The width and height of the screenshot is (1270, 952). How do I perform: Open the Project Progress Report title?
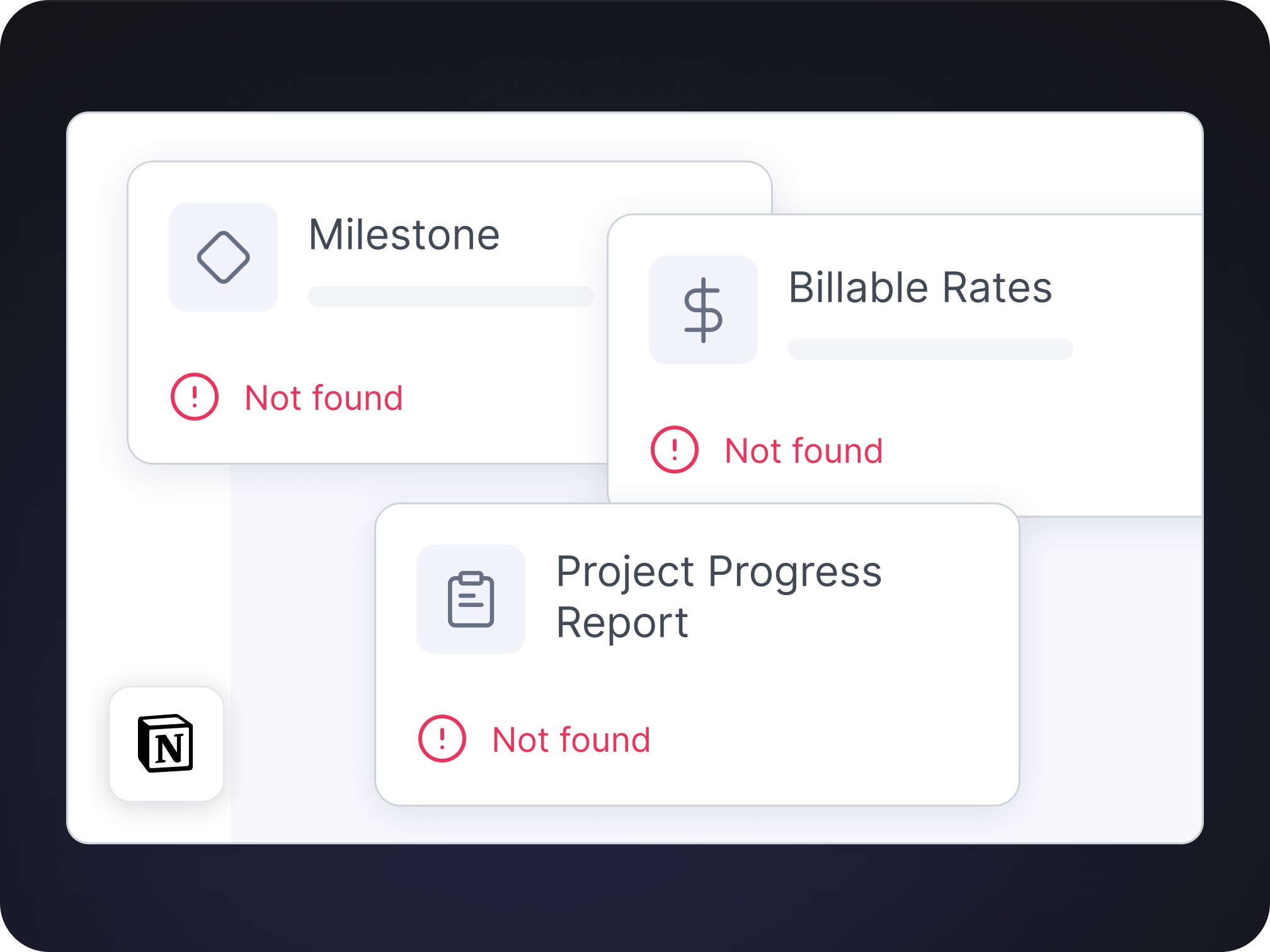(718, 596)
